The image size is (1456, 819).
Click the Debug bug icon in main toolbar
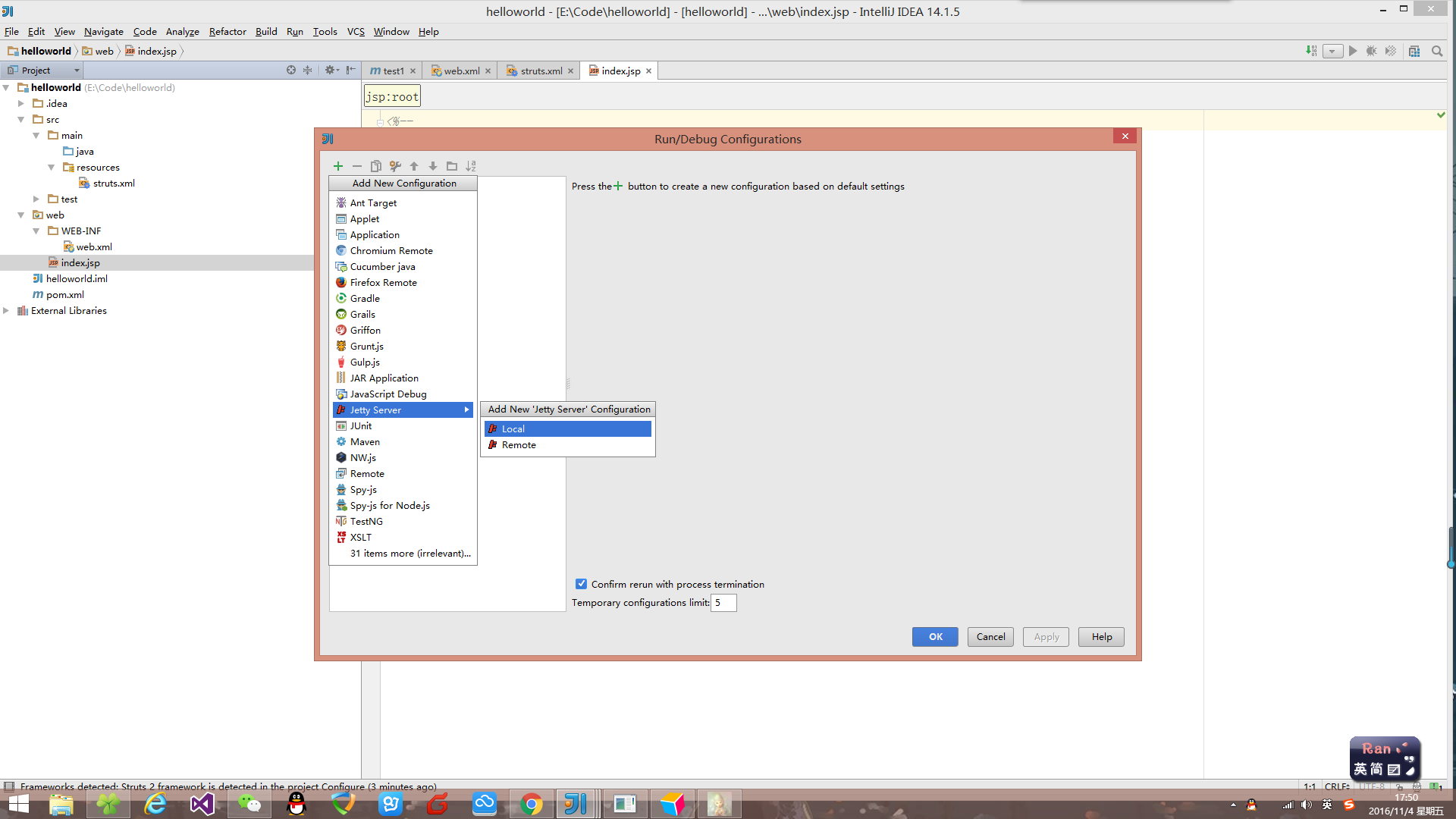pyautogui.click(x=1372, y=51)
